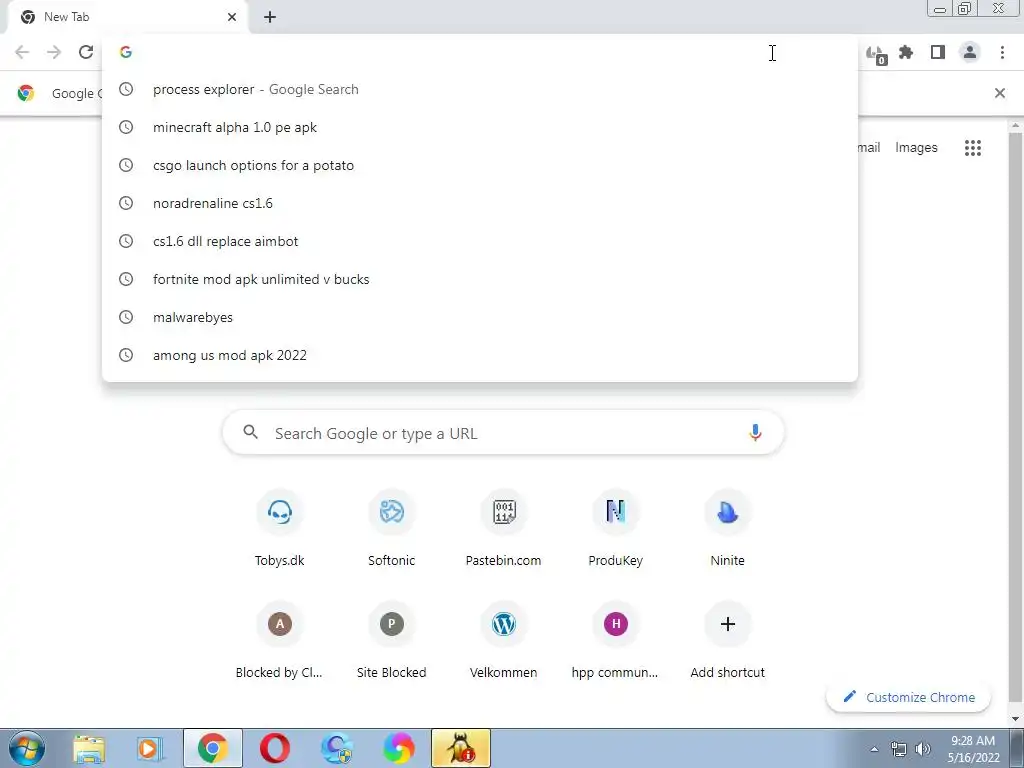
Task: Select suggestion csgo launch options for a potato
Action: click(x=480, y=165)
